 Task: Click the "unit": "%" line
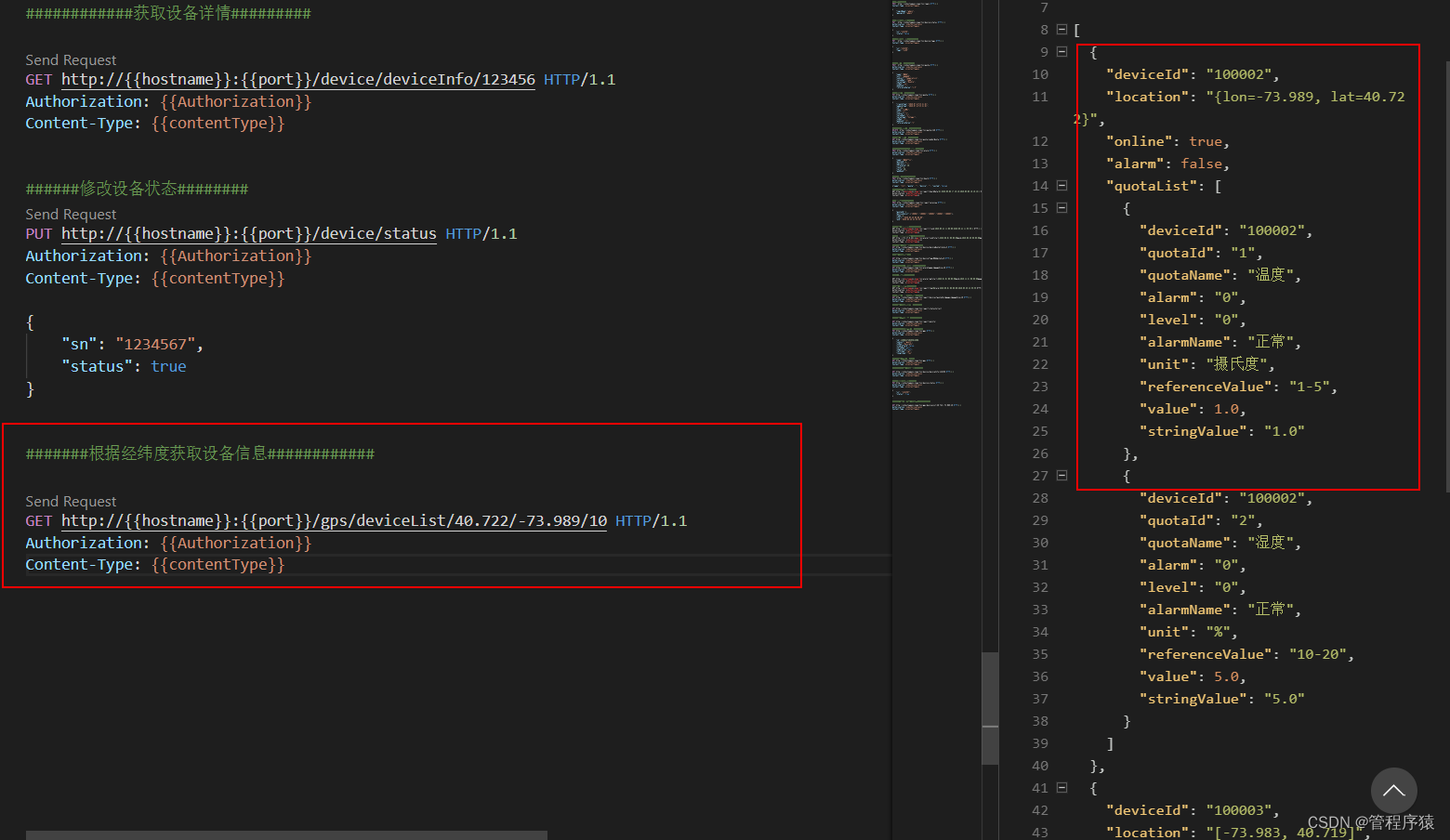click(x=1189, y=632)
